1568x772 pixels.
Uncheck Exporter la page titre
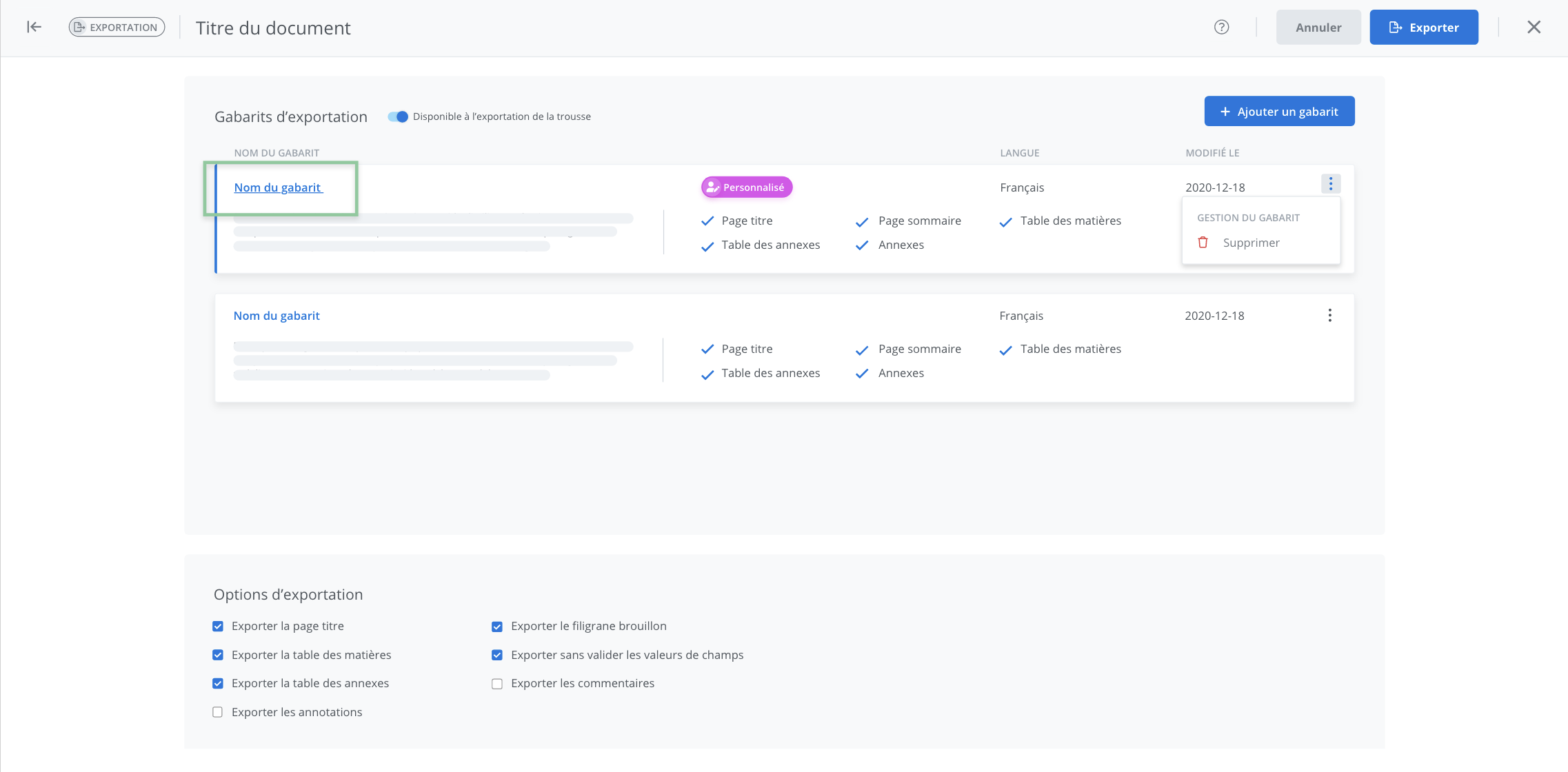[218, 627]
